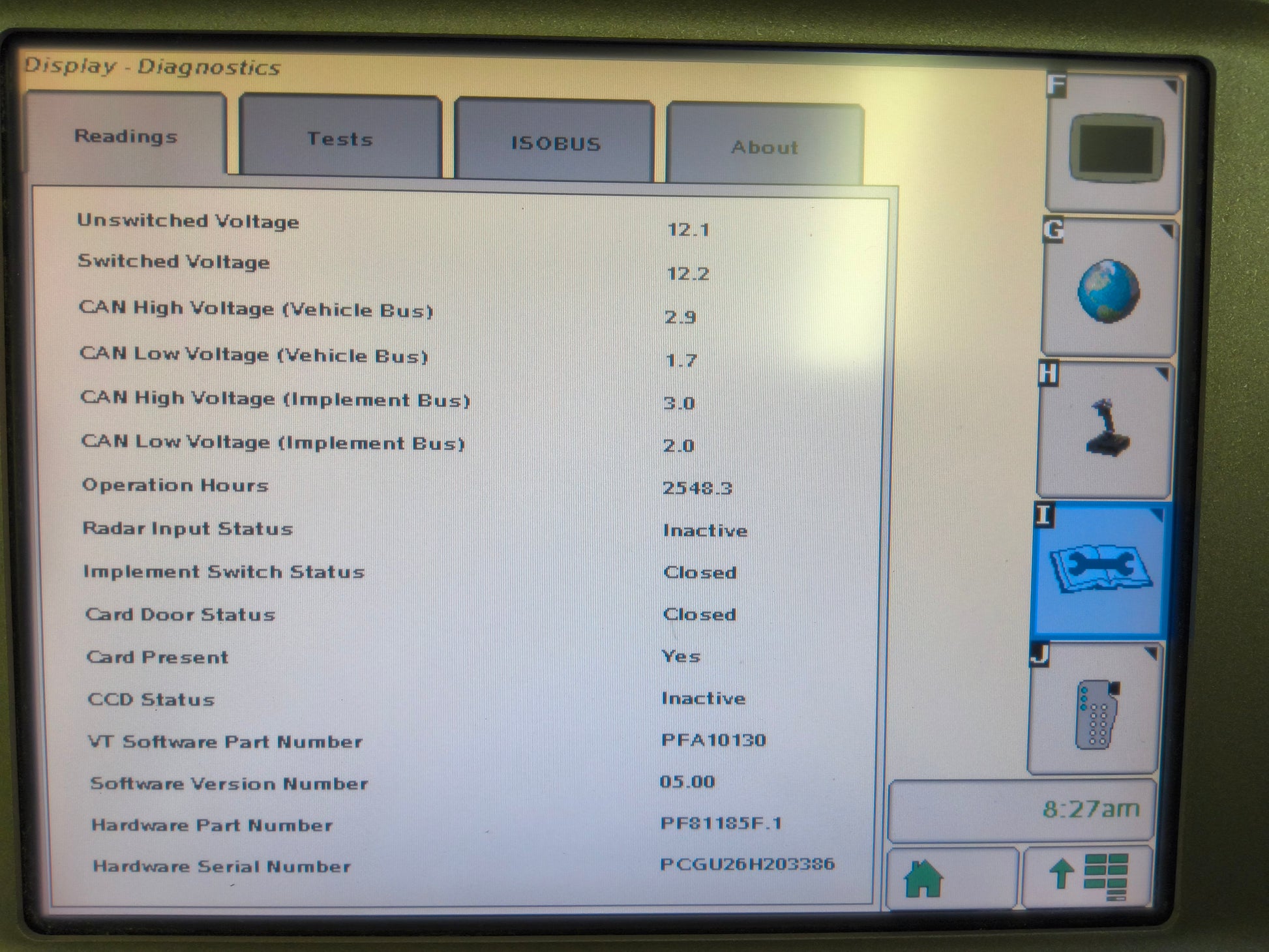Open the About tab
Viewport: 1269px width, 952px height.
764,147
